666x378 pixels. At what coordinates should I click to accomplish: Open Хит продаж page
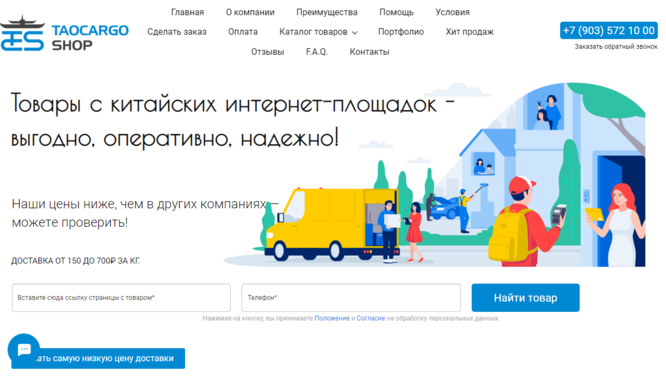coord(469,32)
